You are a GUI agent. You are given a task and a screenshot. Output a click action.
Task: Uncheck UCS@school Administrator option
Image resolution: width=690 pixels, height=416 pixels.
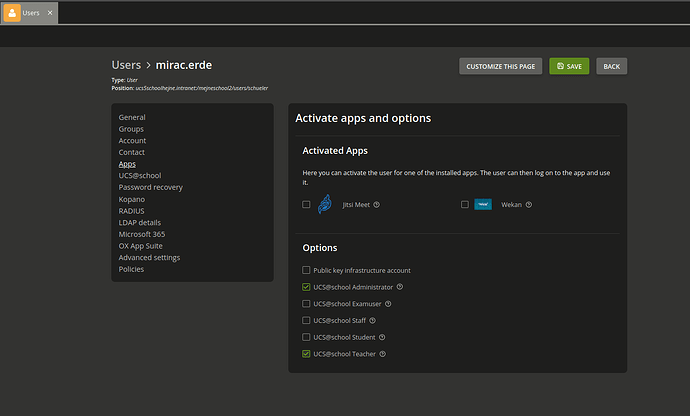click(x=306, y=287)
